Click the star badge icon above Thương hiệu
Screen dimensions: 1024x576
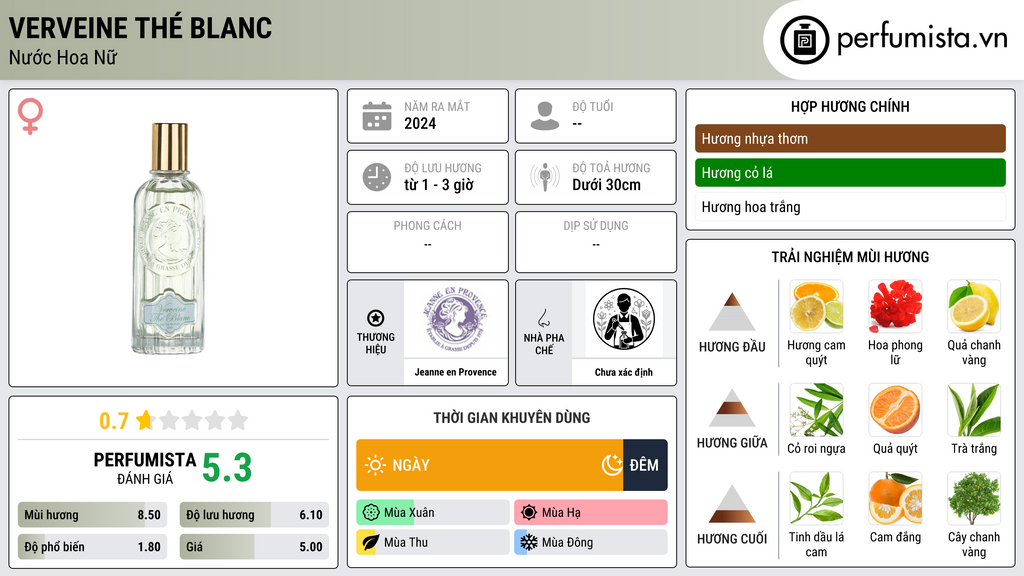point(376,318)
